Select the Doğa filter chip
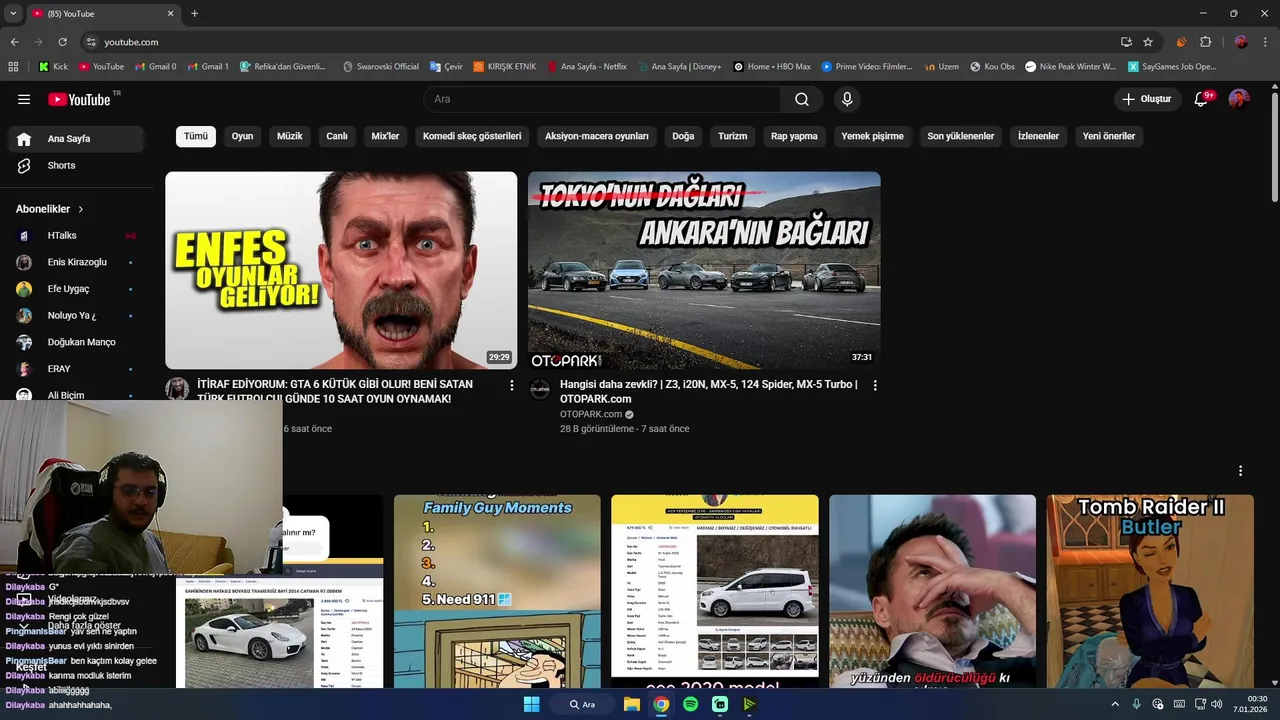Screen dimensions: 1280x720 click(683, 136)
